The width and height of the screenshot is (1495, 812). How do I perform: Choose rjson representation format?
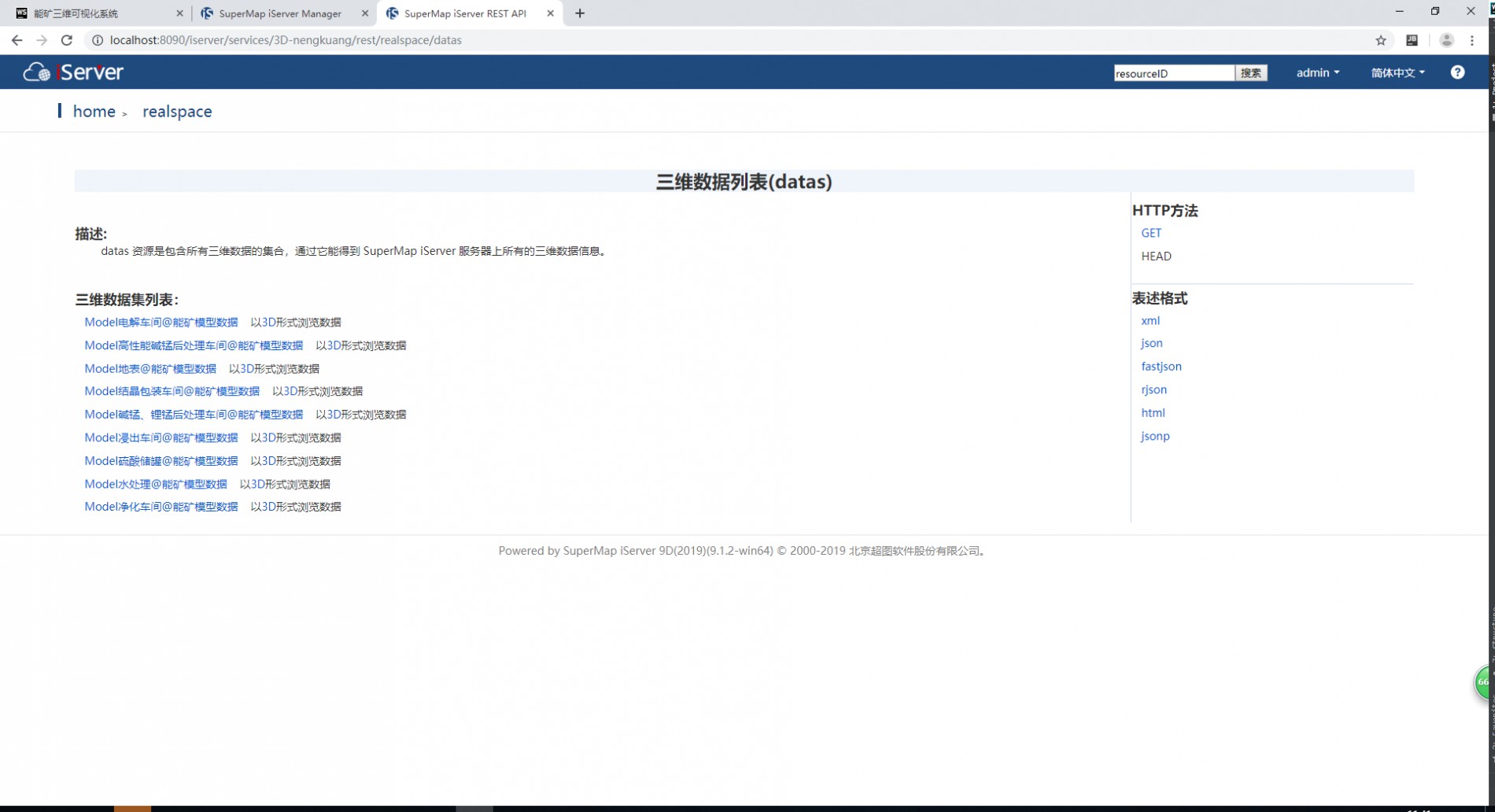1154,389
